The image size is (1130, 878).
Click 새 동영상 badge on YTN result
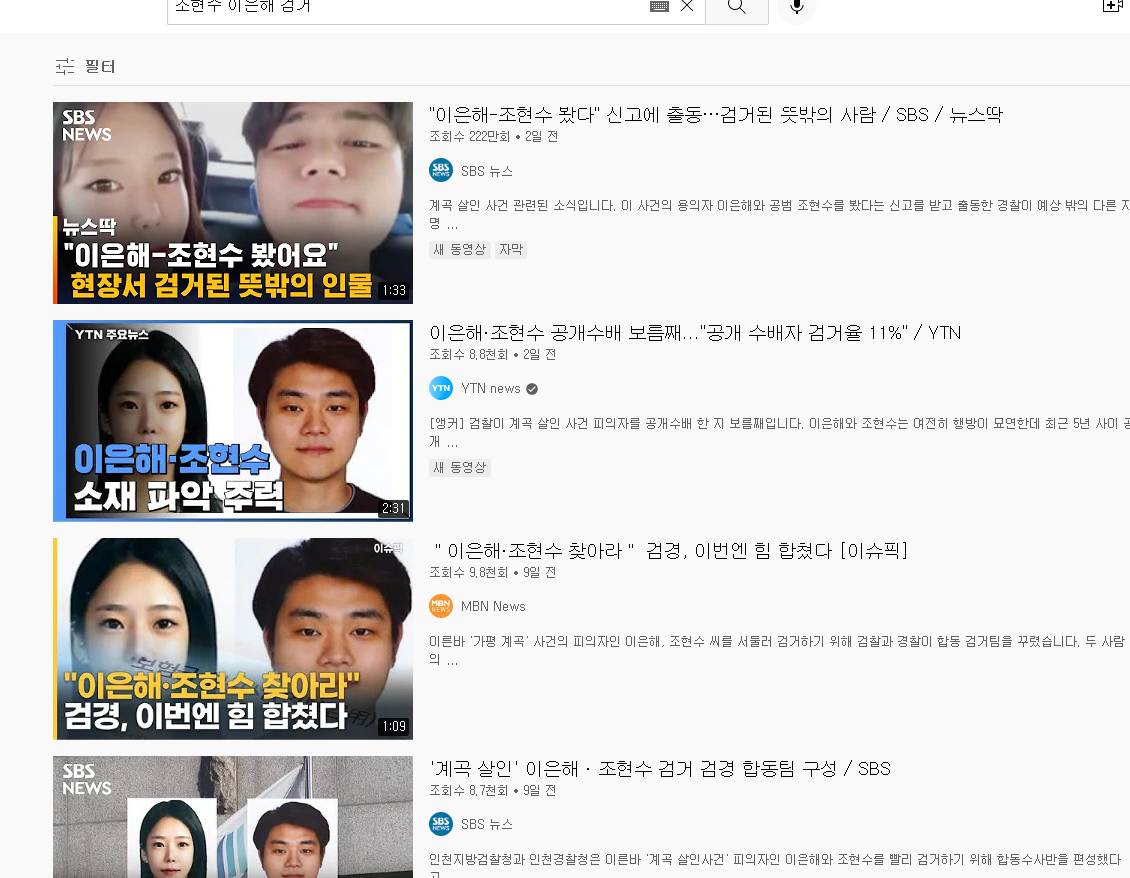pyautogui.click(x=460, y=467)
